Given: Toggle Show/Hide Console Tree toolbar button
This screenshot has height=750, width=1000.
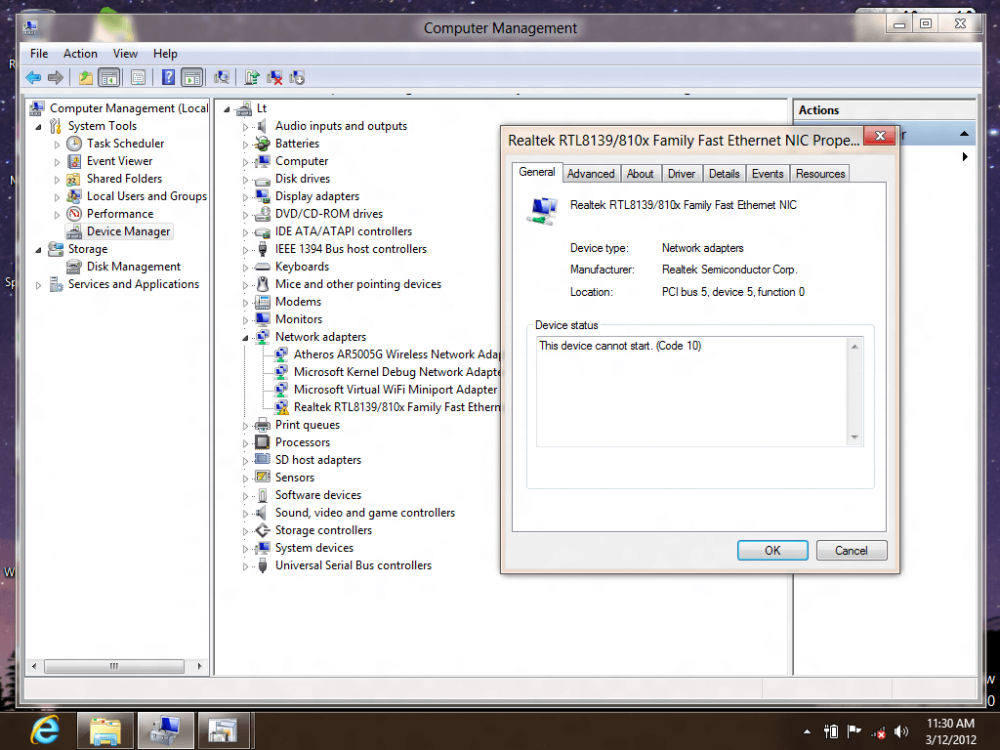Looking at the screenshot, I should click(109, 77).
